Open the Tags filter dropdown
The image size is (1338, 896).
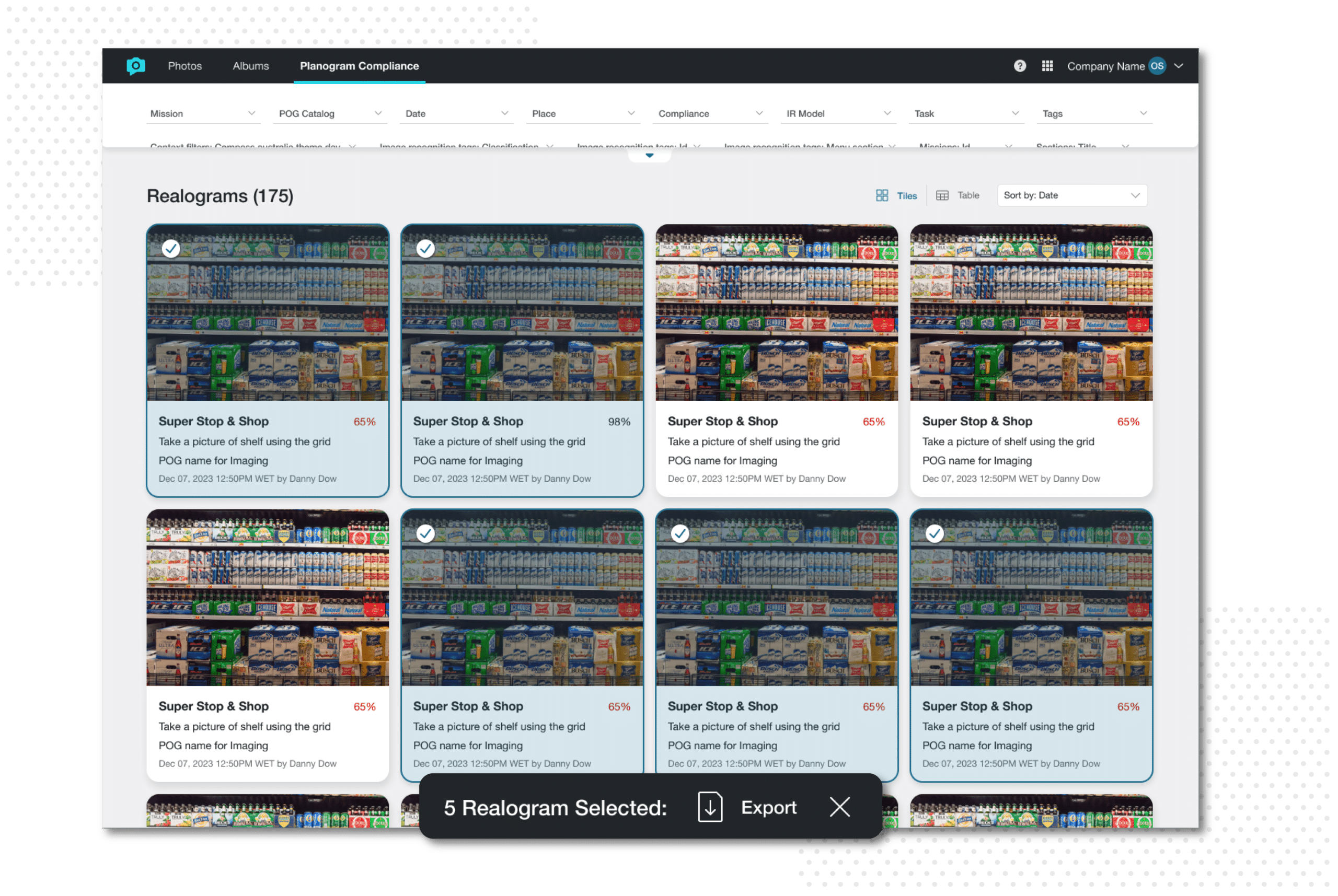(x=1094, y=114)
